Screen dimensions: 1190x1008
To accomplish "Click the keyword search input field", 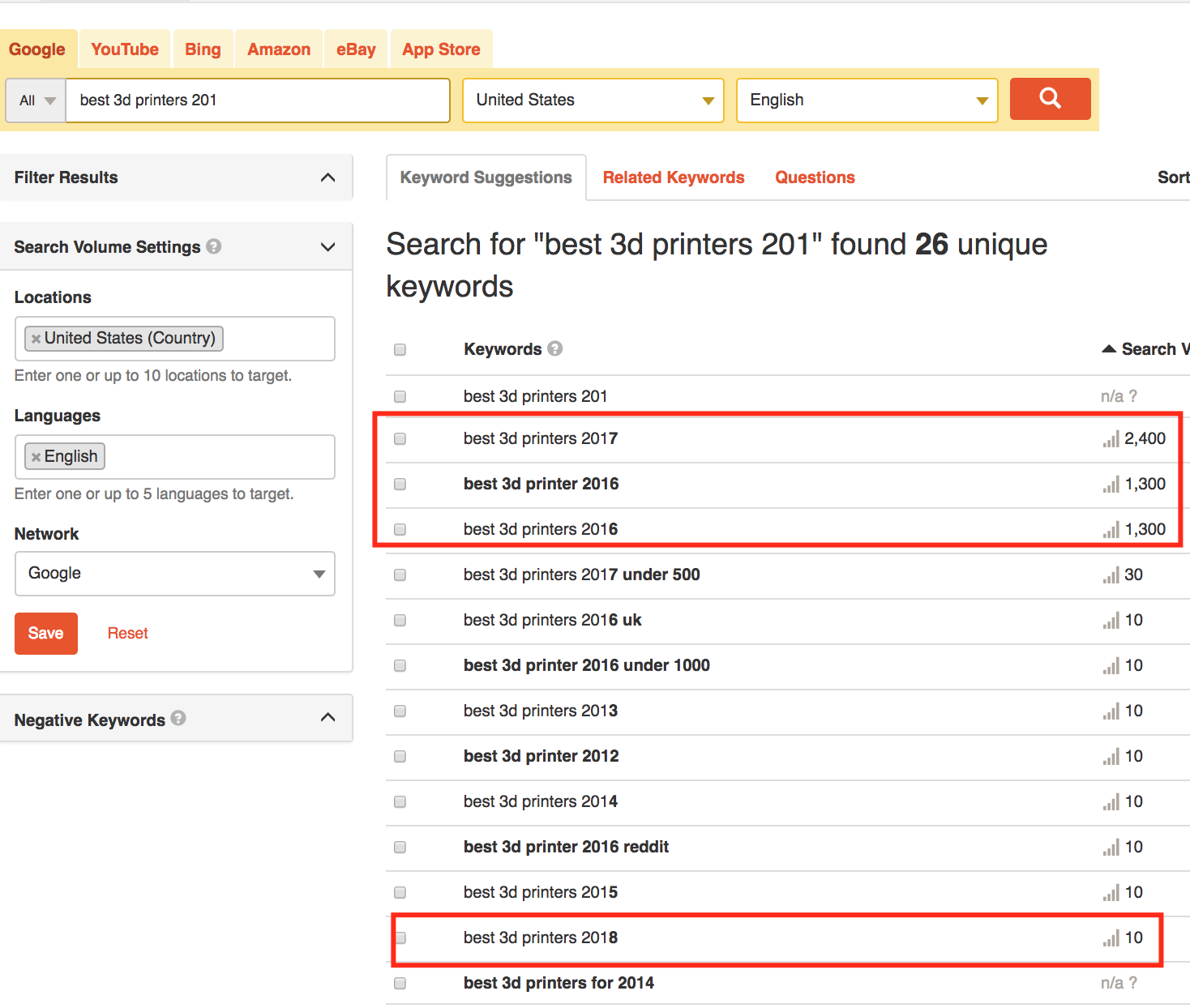I will click(258, 100).
